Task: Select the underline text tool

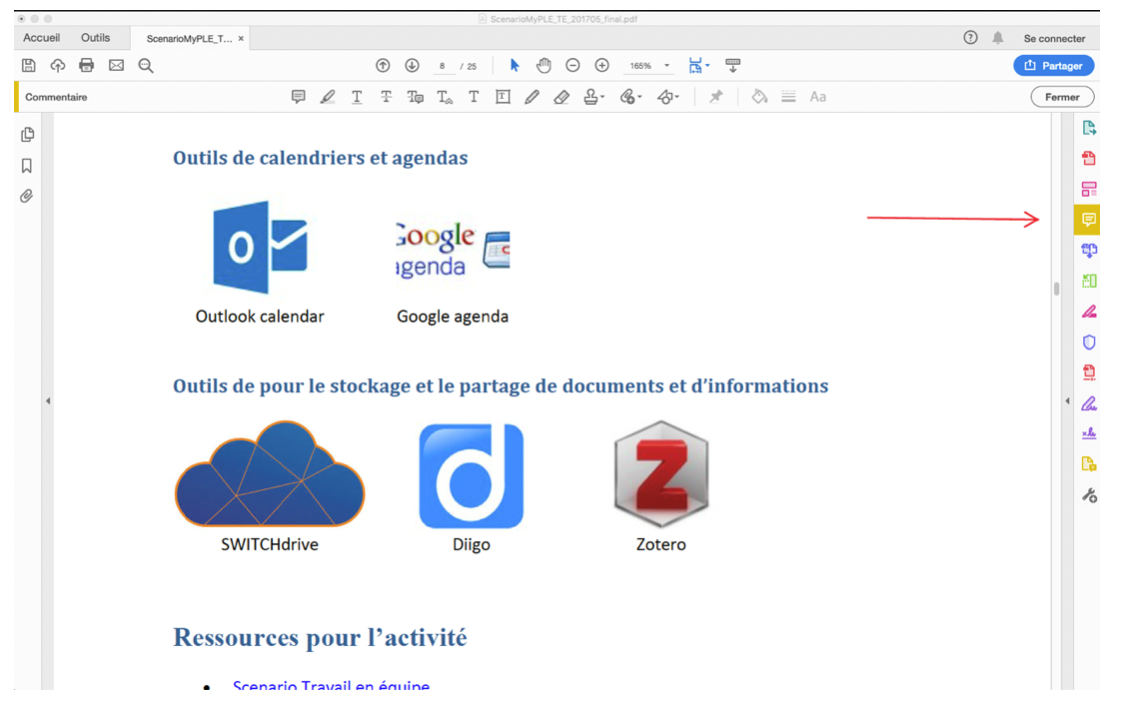Action: 356,96
